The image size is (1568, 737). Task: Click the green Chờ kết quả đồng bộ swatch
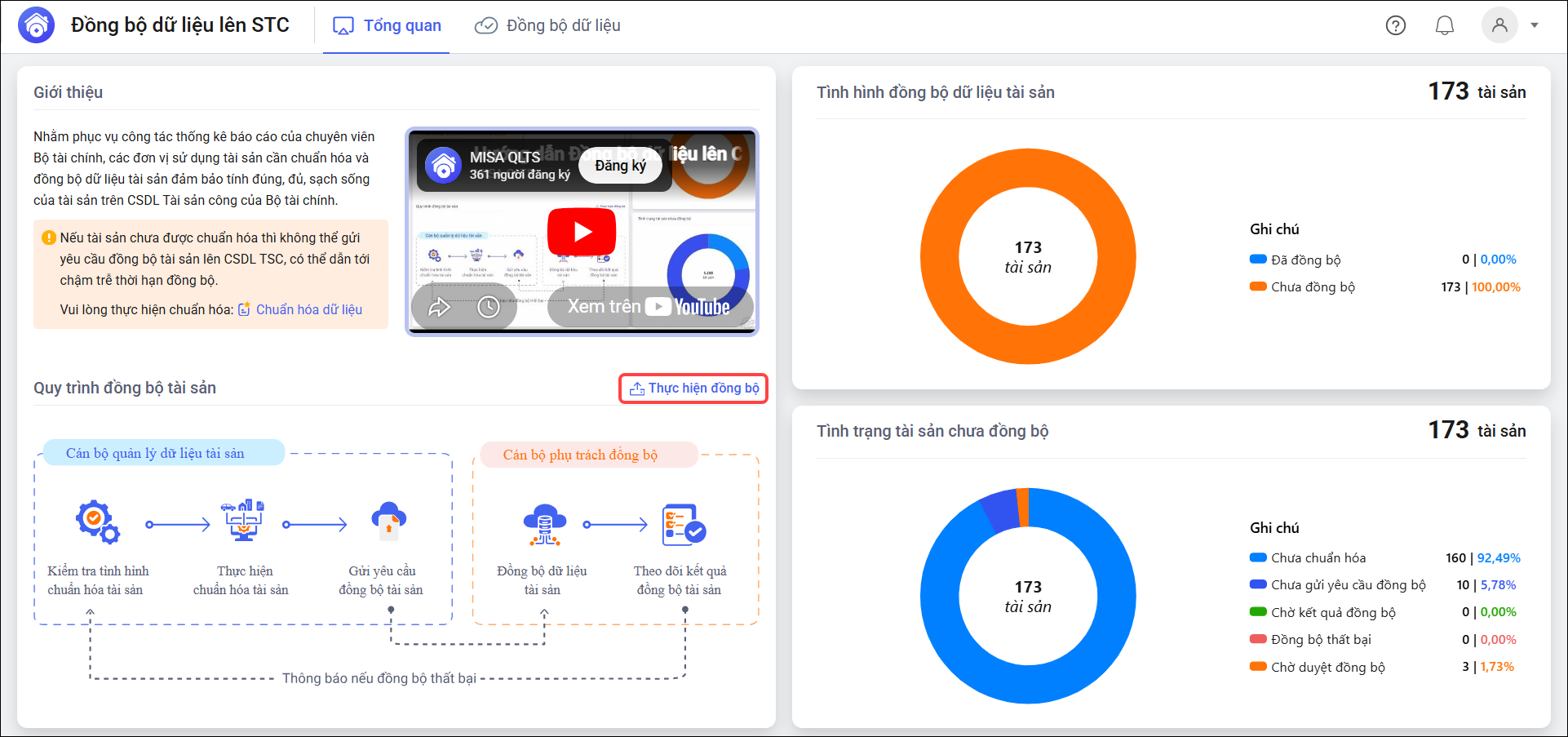[x=1258, y=612]
